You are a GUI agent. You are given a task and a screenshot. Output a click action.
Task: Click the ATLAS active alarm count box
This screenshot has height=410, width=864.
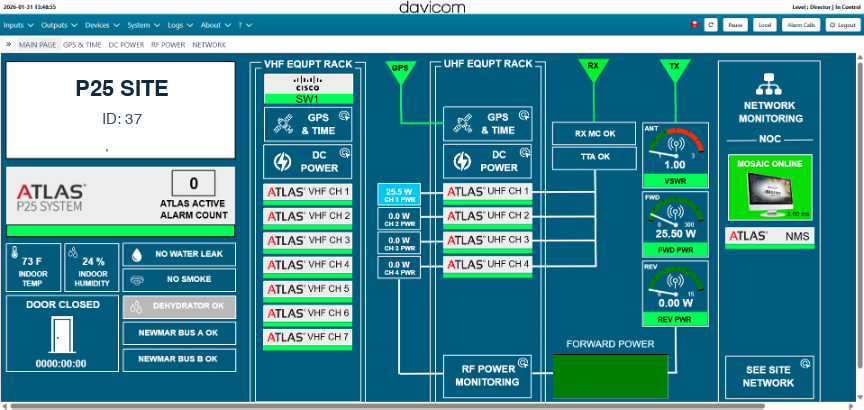(x=193, y=184)
